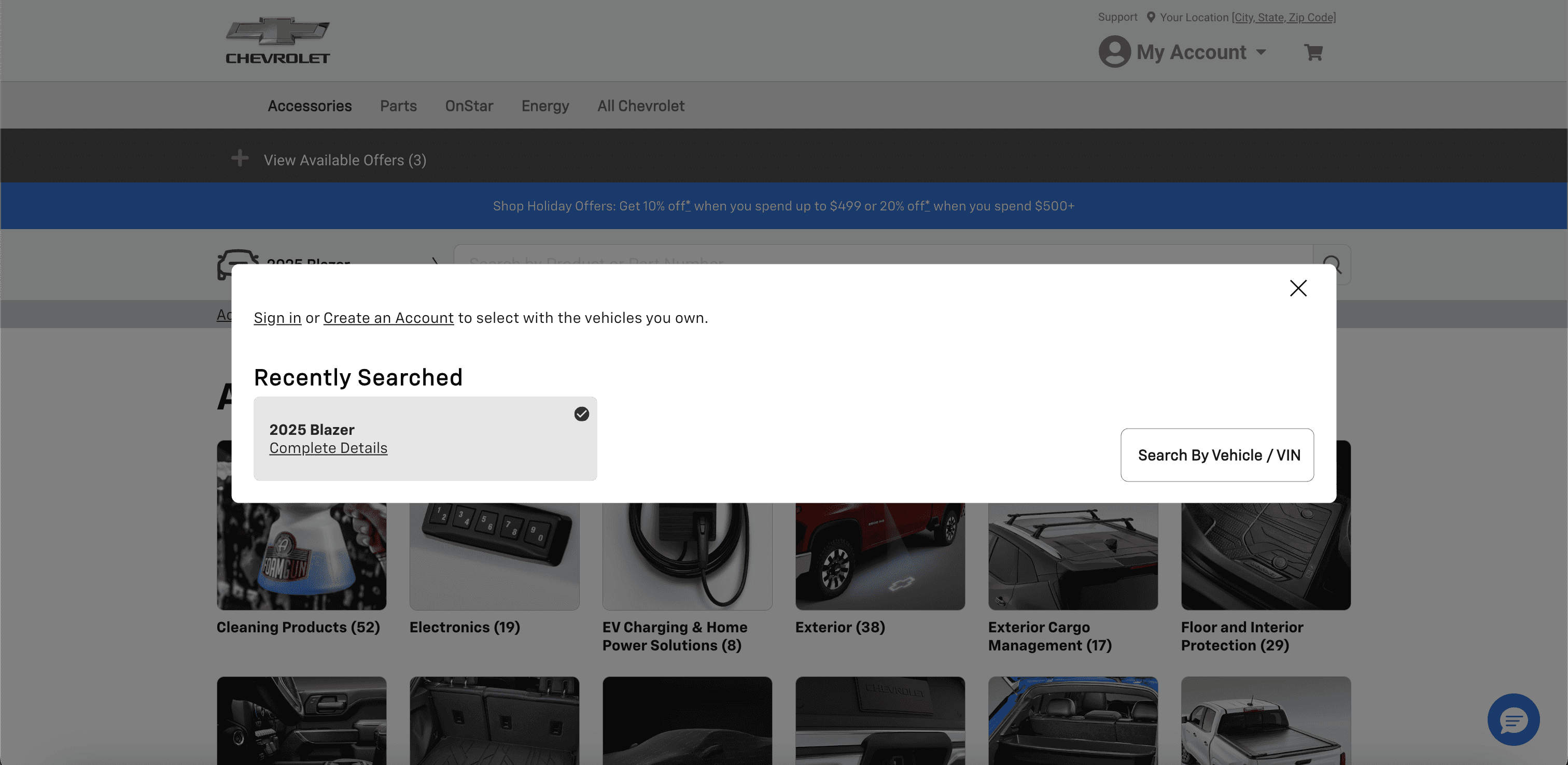1568x765 pixels.
Task: Open the OnStar menu tab
Action: coord(469,106)
